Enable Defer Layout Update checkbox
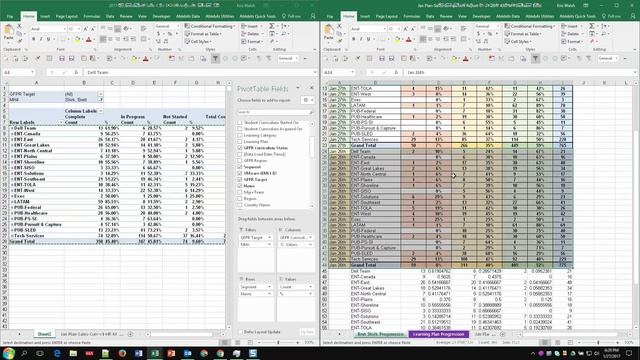 click(240, 332)
